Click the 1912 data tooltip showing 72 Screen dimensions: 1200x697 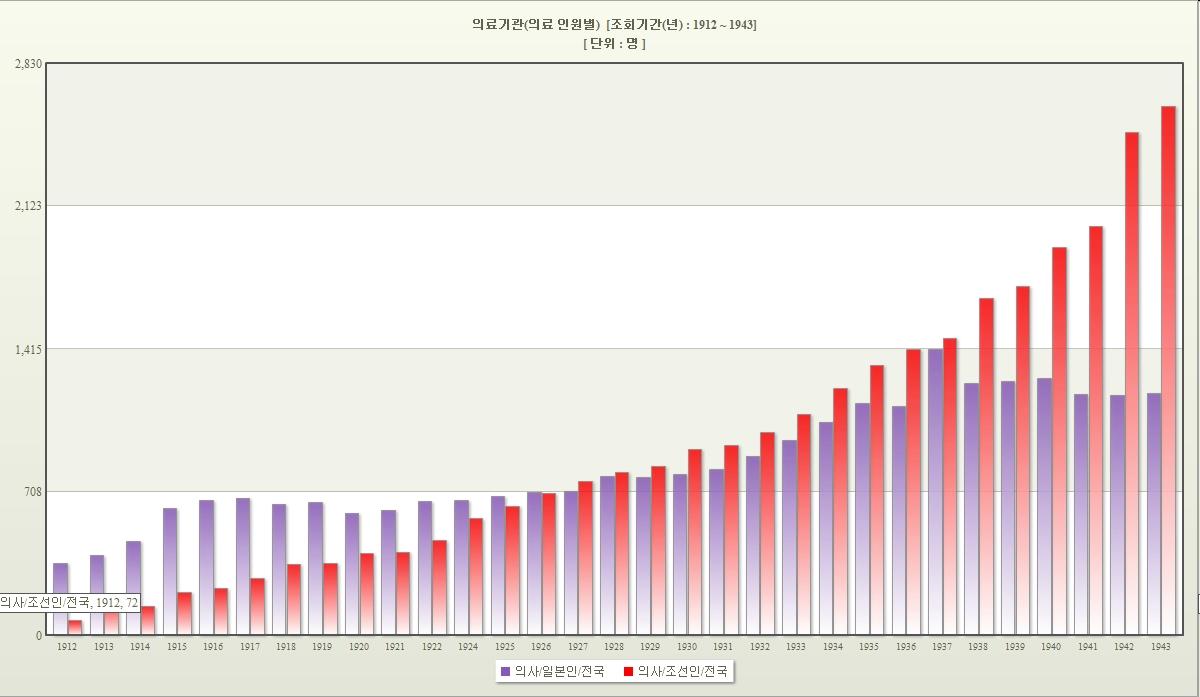(69, 602)
